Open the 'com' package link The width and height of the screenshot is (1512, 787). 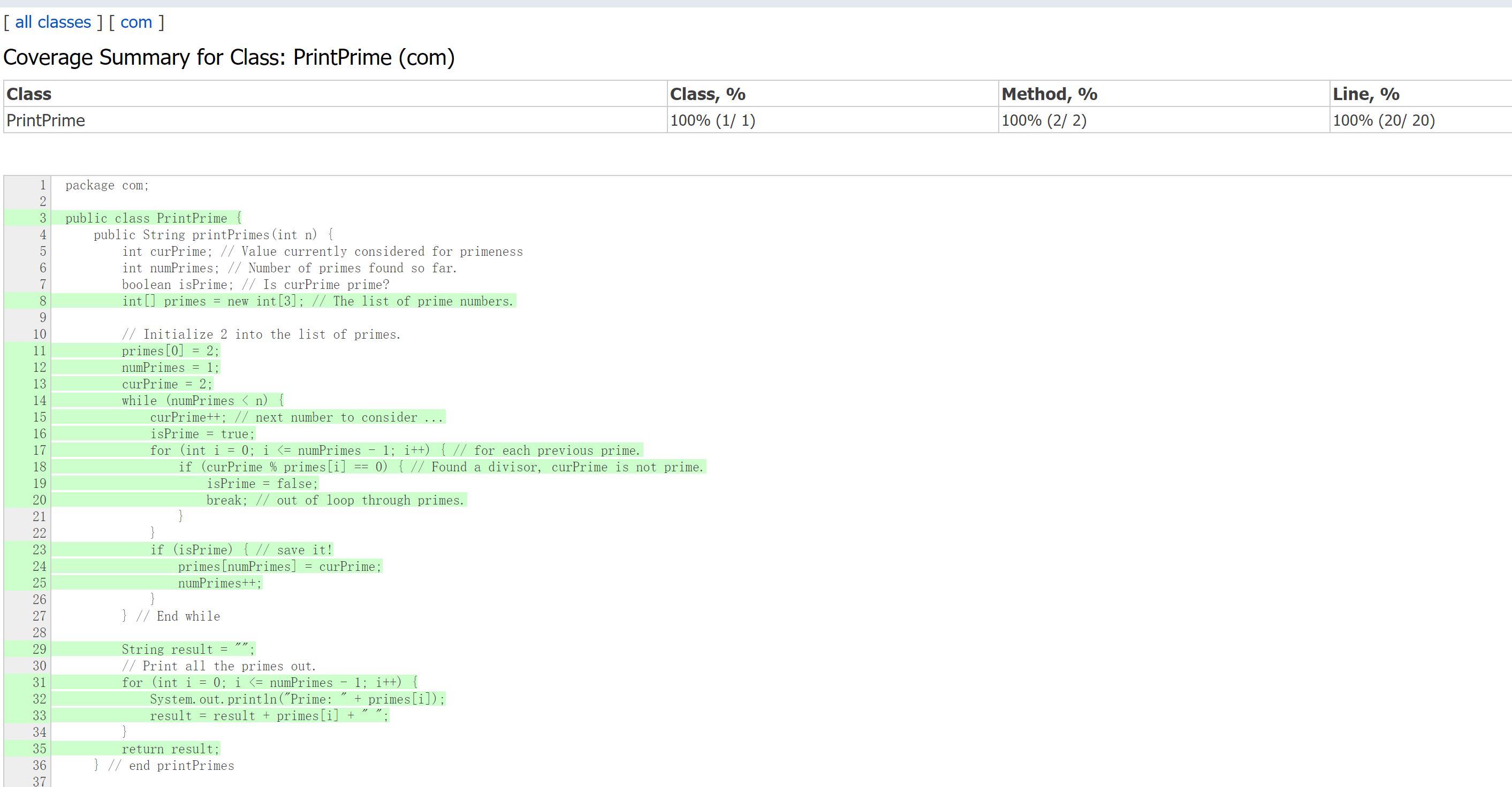[136, 22]
